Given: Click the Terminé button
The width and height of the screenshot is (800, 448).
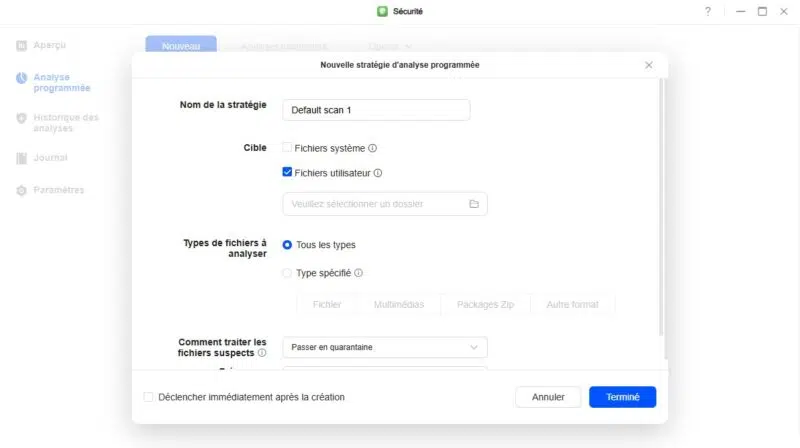Looking at the screenshot, I should pyautogui.click(x=622, y=397).
